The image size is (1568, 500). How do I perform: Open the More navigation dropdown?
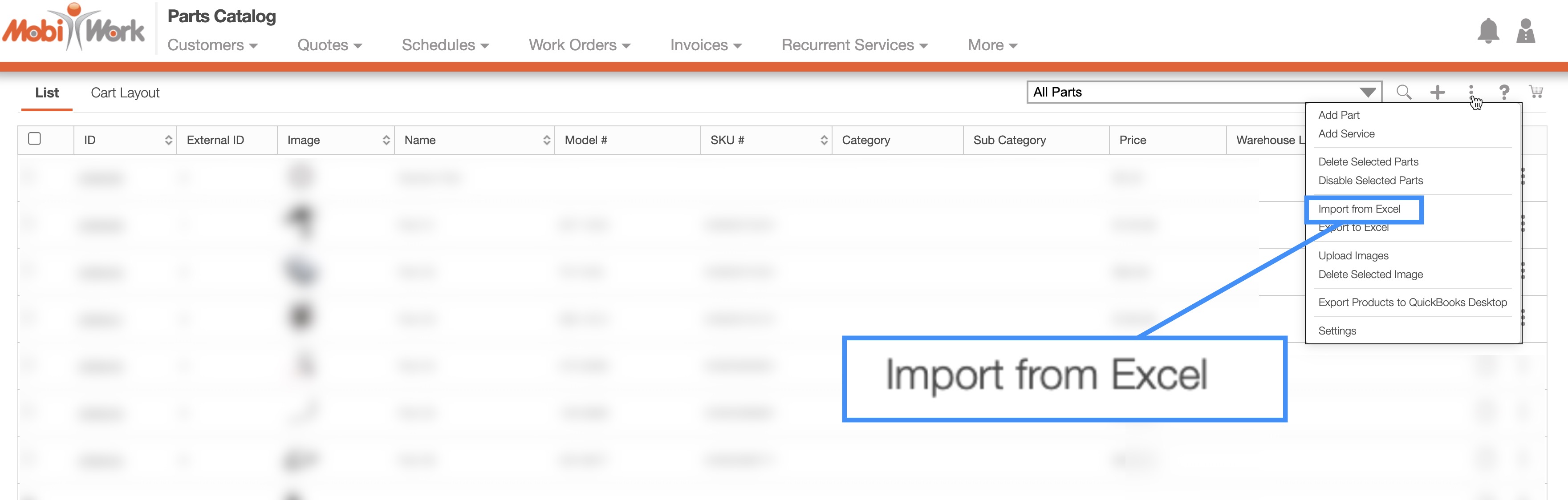pyautogui.click(x=992, y=46)
